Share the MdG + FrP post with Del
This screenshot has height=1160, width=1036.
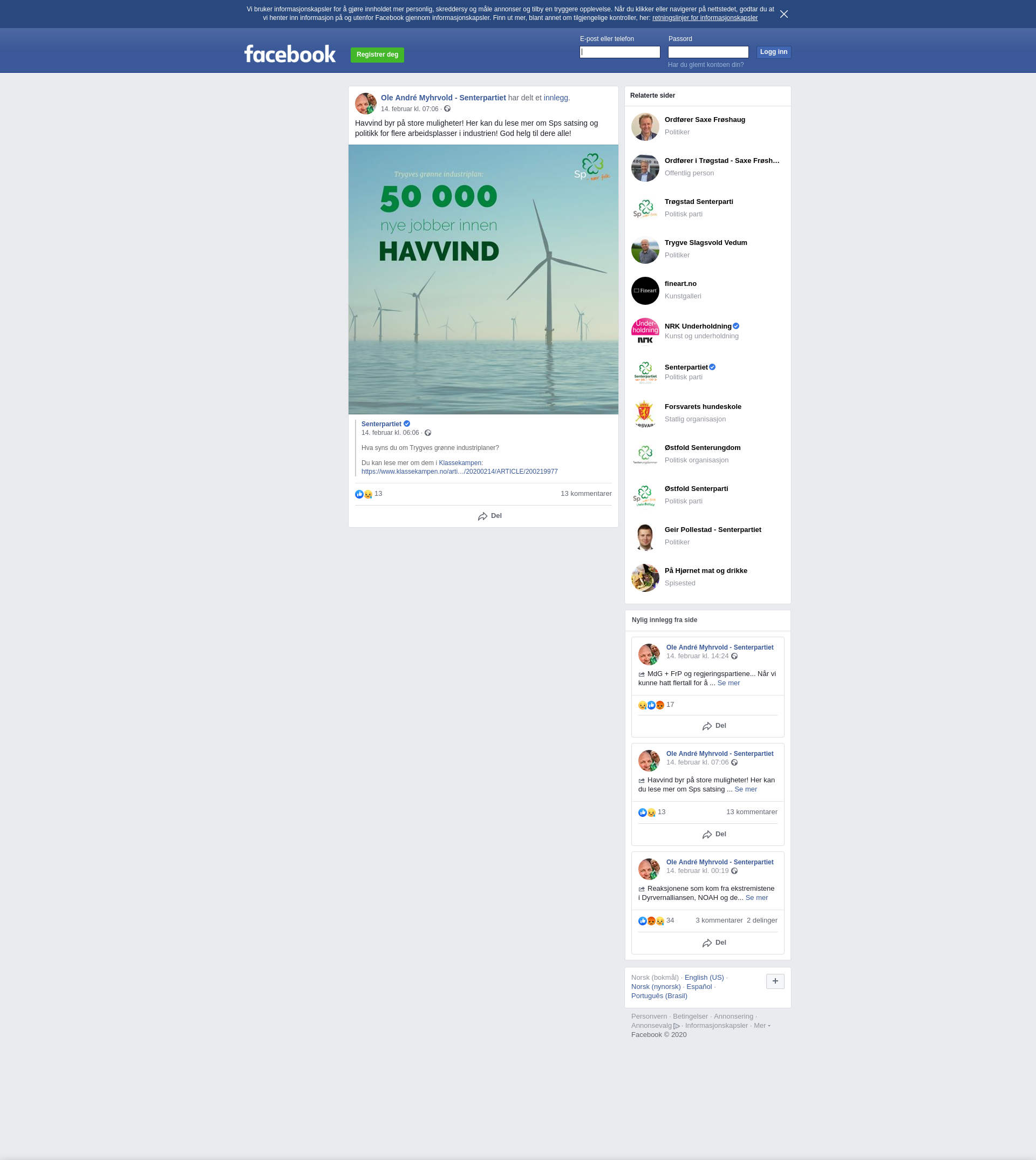pyautogui.click(x=714, y=726)
